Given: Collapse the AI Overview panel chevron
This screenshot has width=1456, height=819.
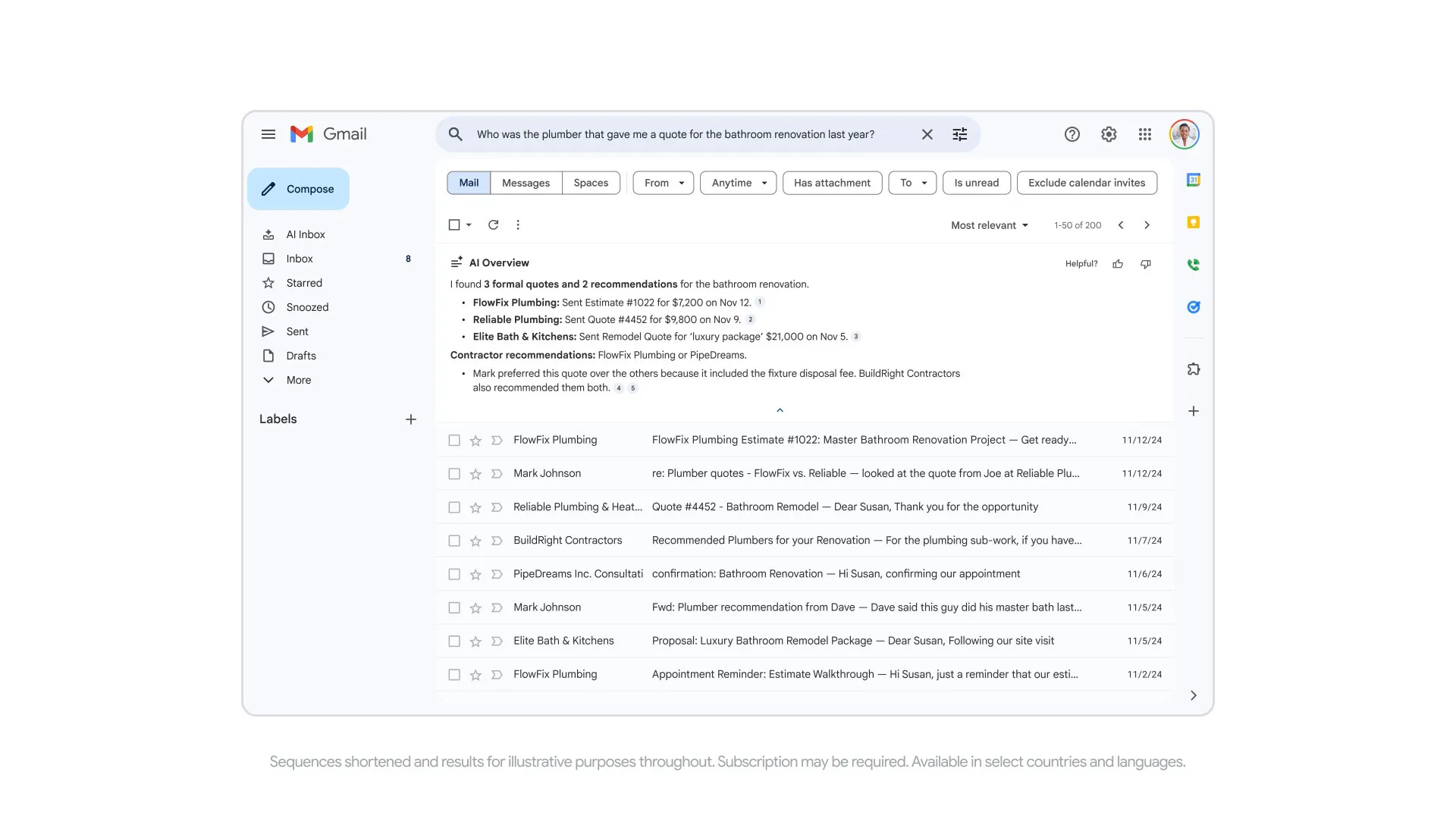Looking at the screenshot, I should (780, 409).
